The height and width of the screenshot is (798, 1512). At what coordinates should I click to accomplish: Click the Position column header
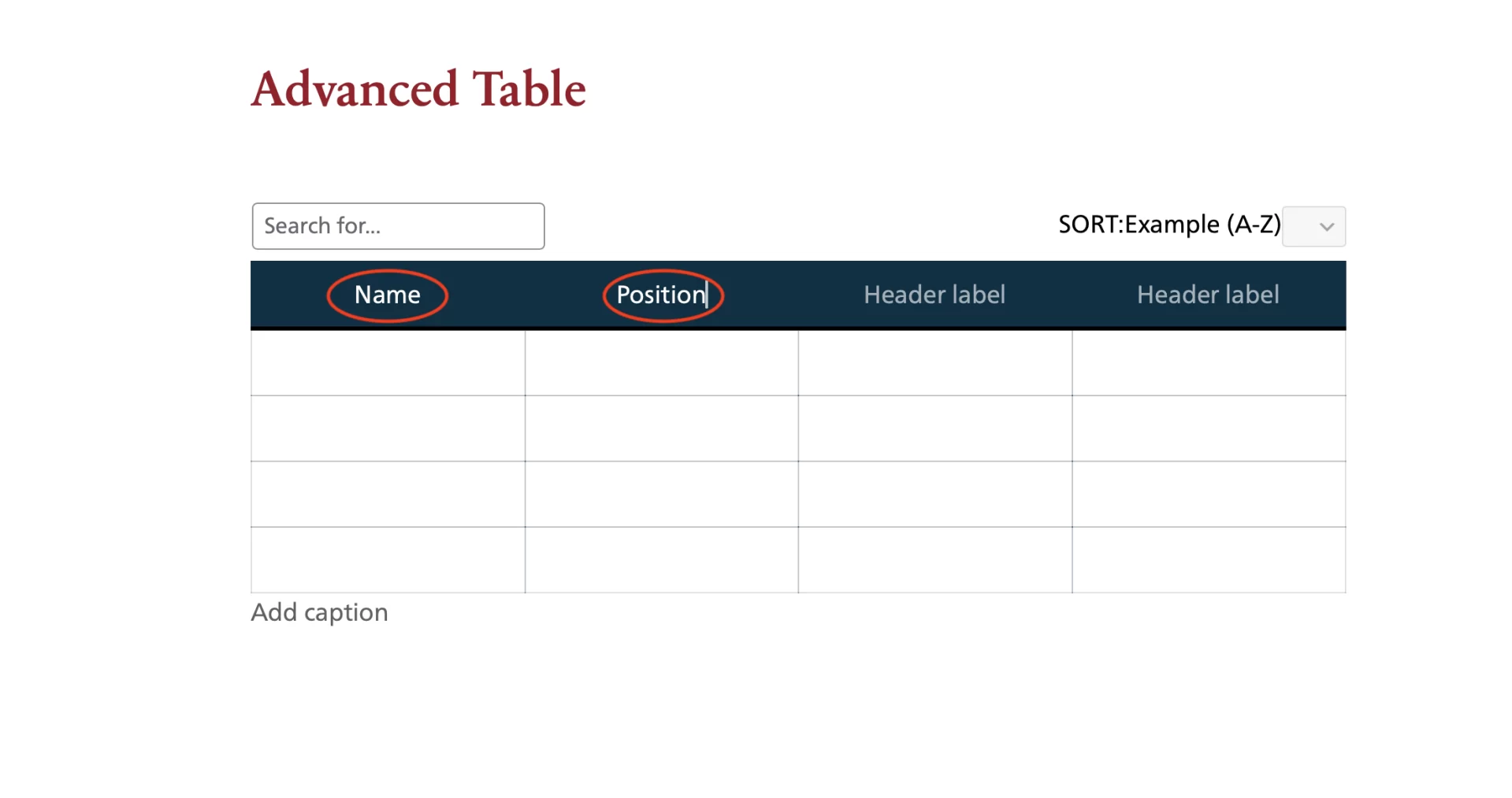[x=661, y=295]
